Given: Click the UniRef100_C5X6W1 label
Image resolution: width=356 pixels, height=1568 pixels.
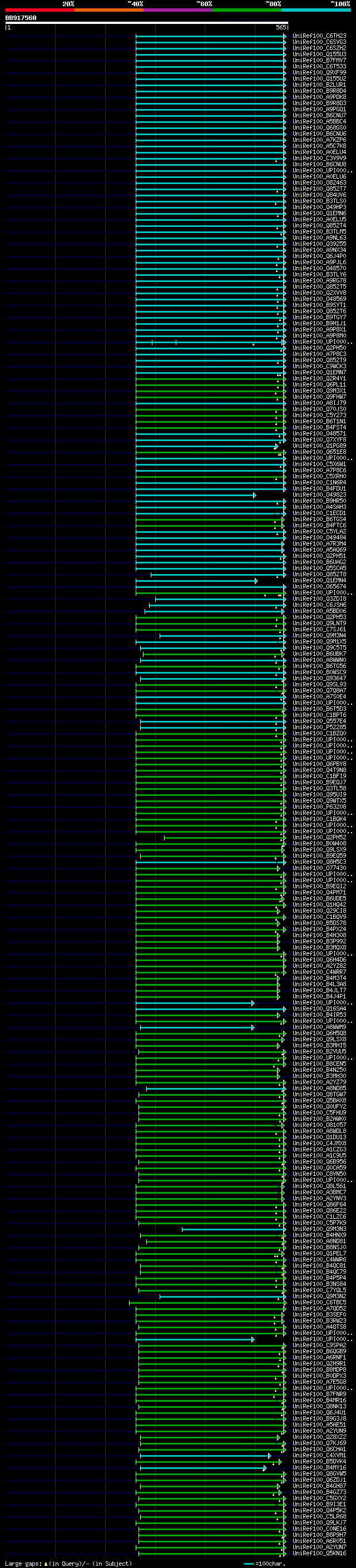Looking at the screenshot, I should click(319, 464).
